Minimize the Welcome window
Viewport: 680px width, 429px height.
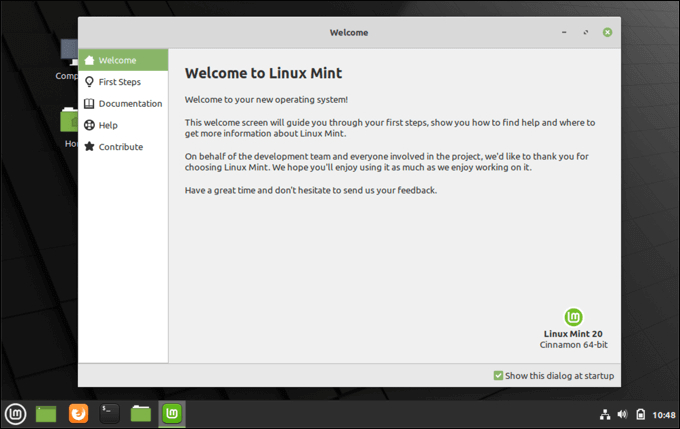click(x=564, y=33)
